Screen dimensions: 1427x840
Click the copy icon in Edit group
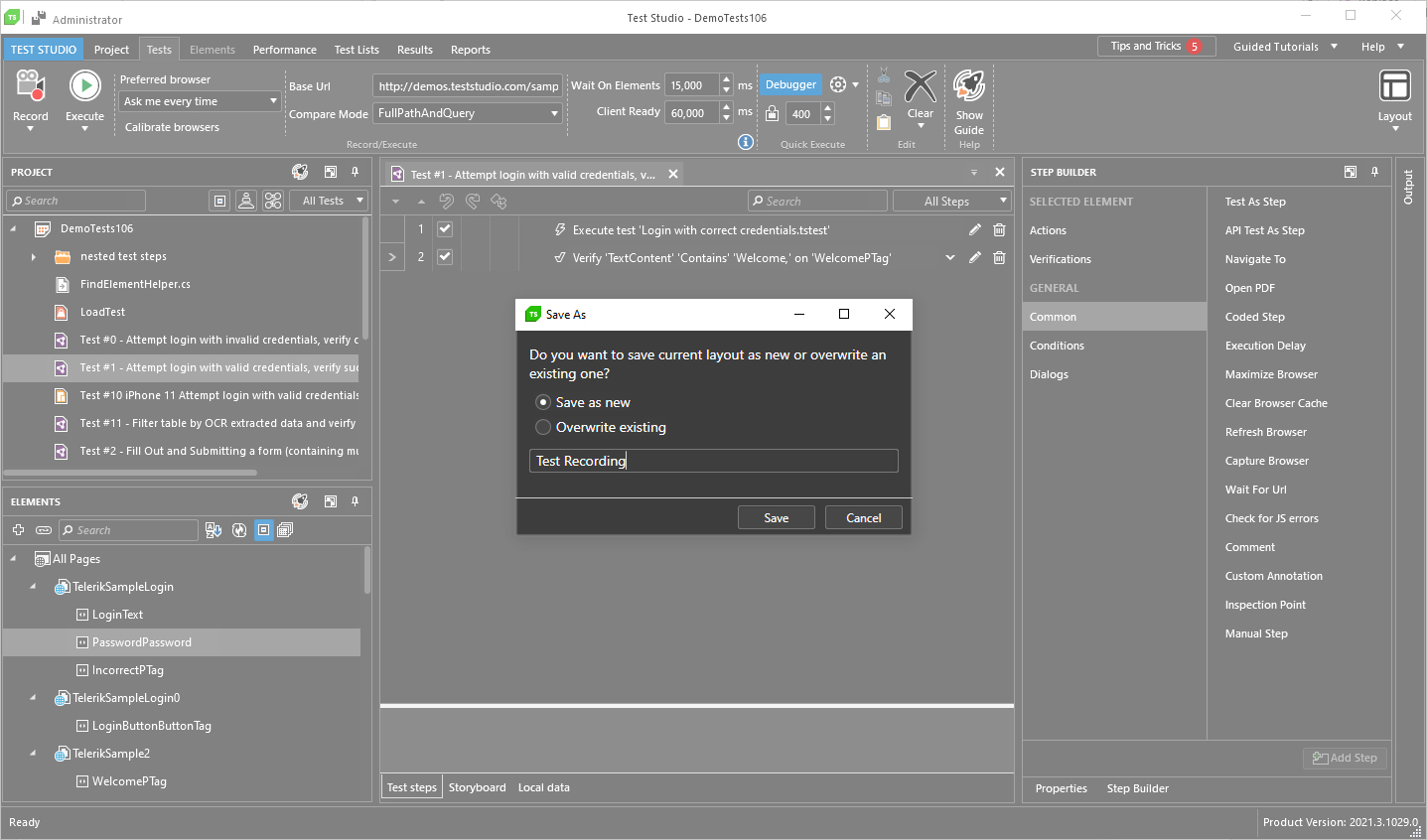pos(883,98)
